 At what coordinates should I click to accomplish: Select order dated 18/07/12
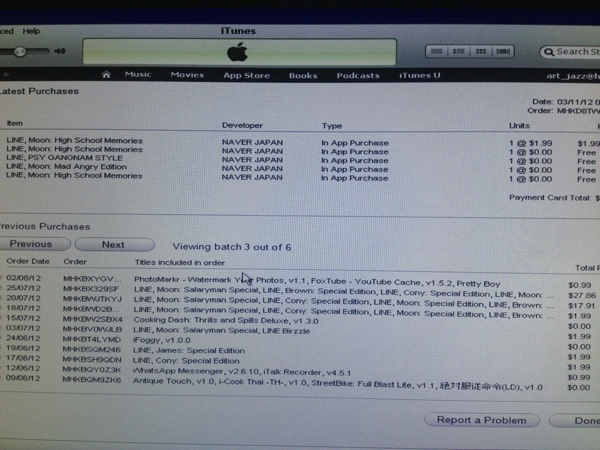tap(23, 308)
